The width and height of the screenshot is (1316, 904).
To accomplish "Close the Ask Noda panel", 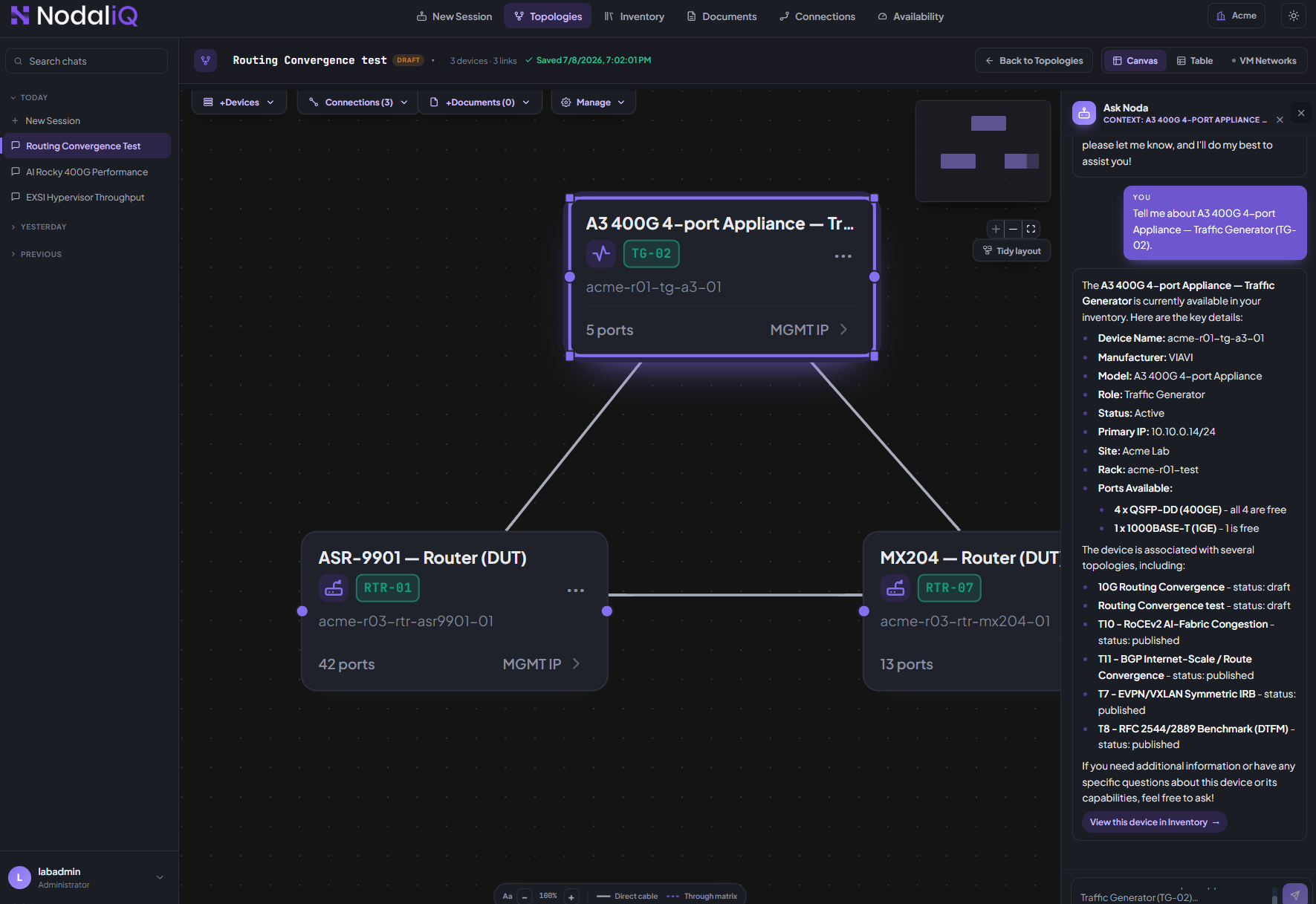I will (1301, 113).
